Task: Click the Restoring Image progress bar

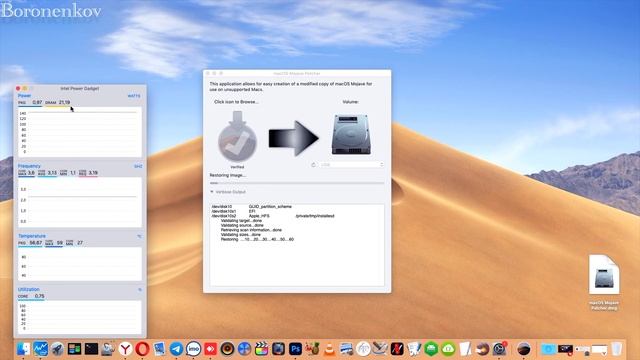Action: (297, 183)
